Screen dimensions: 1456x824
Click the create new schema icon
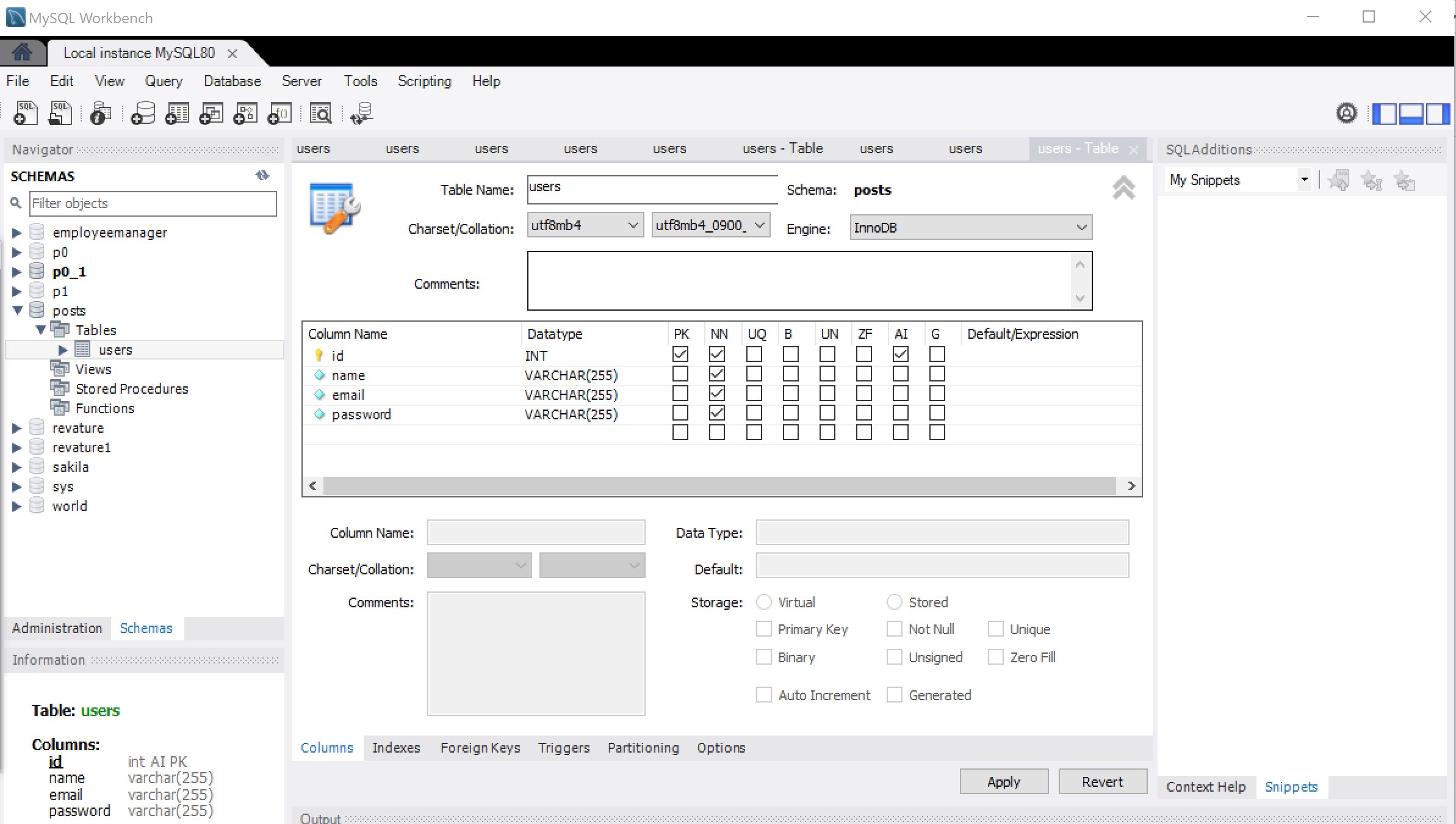tap(143, 114)
